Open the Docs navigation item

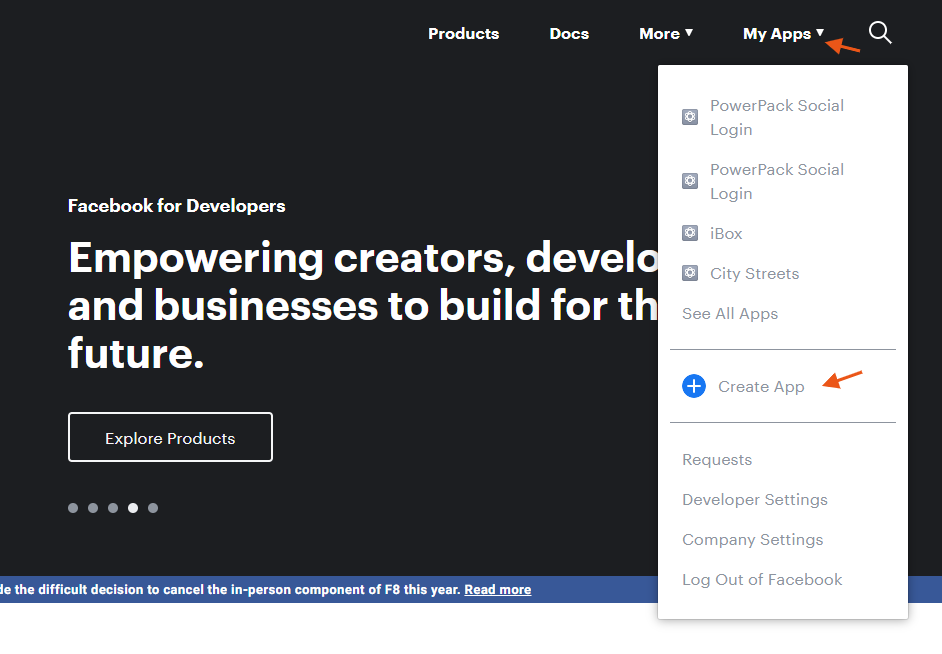569,34
